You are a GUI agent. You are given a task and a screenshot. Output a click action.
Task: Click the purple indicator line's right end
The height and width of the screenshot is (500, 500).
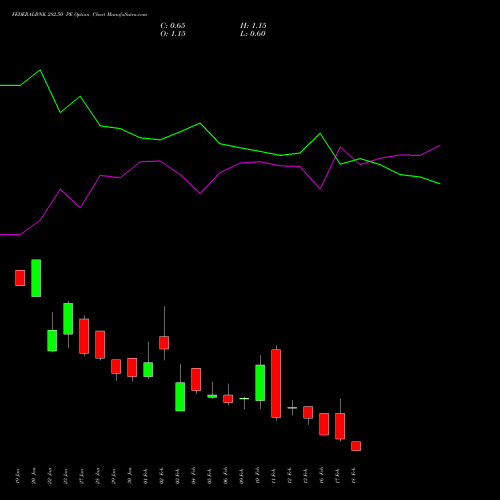440,146
